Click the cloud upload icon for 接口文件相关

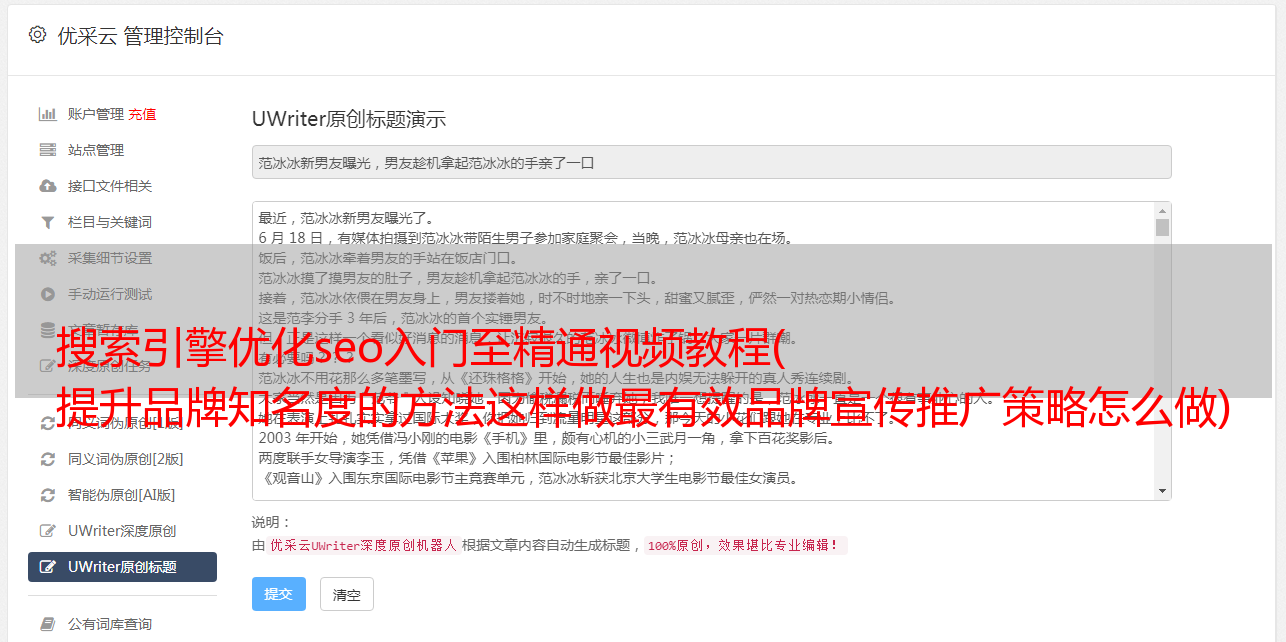coord(47,186)
